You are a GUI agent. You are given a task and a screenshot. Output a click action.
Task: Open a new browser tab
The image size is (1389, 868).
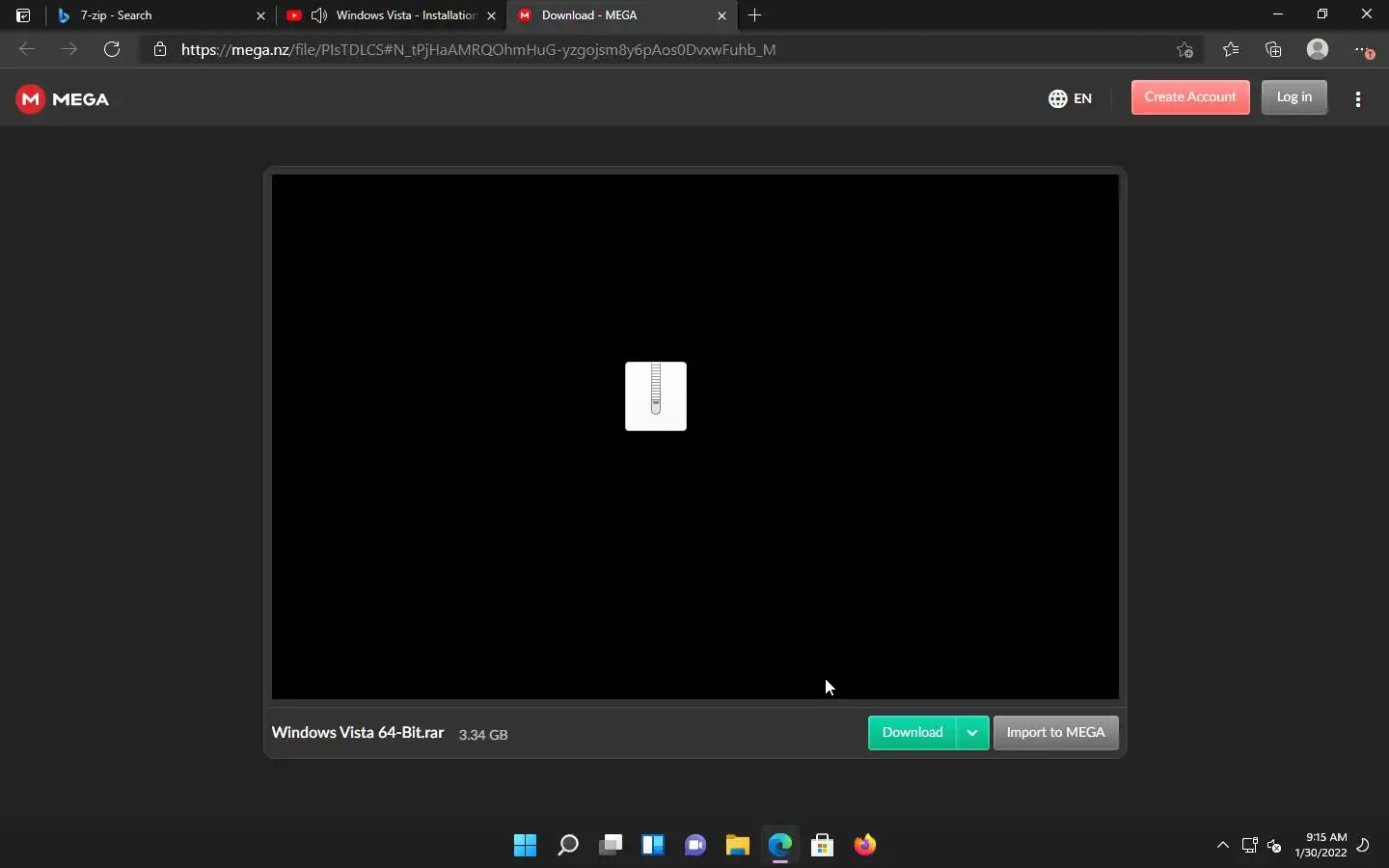click(755, 15)
